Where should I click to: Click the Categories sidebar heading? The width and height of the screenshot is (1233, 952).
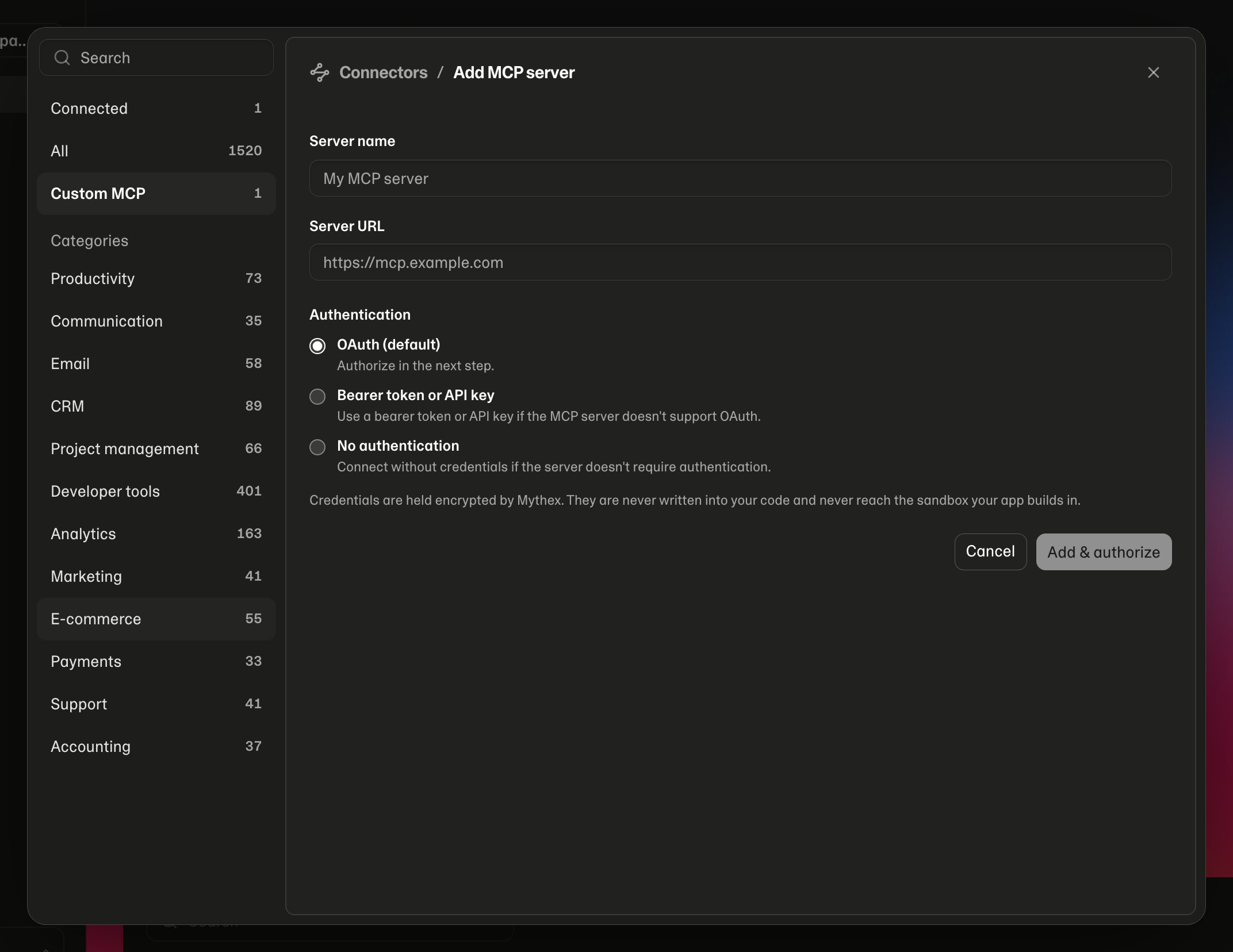(x=89, y=240)
